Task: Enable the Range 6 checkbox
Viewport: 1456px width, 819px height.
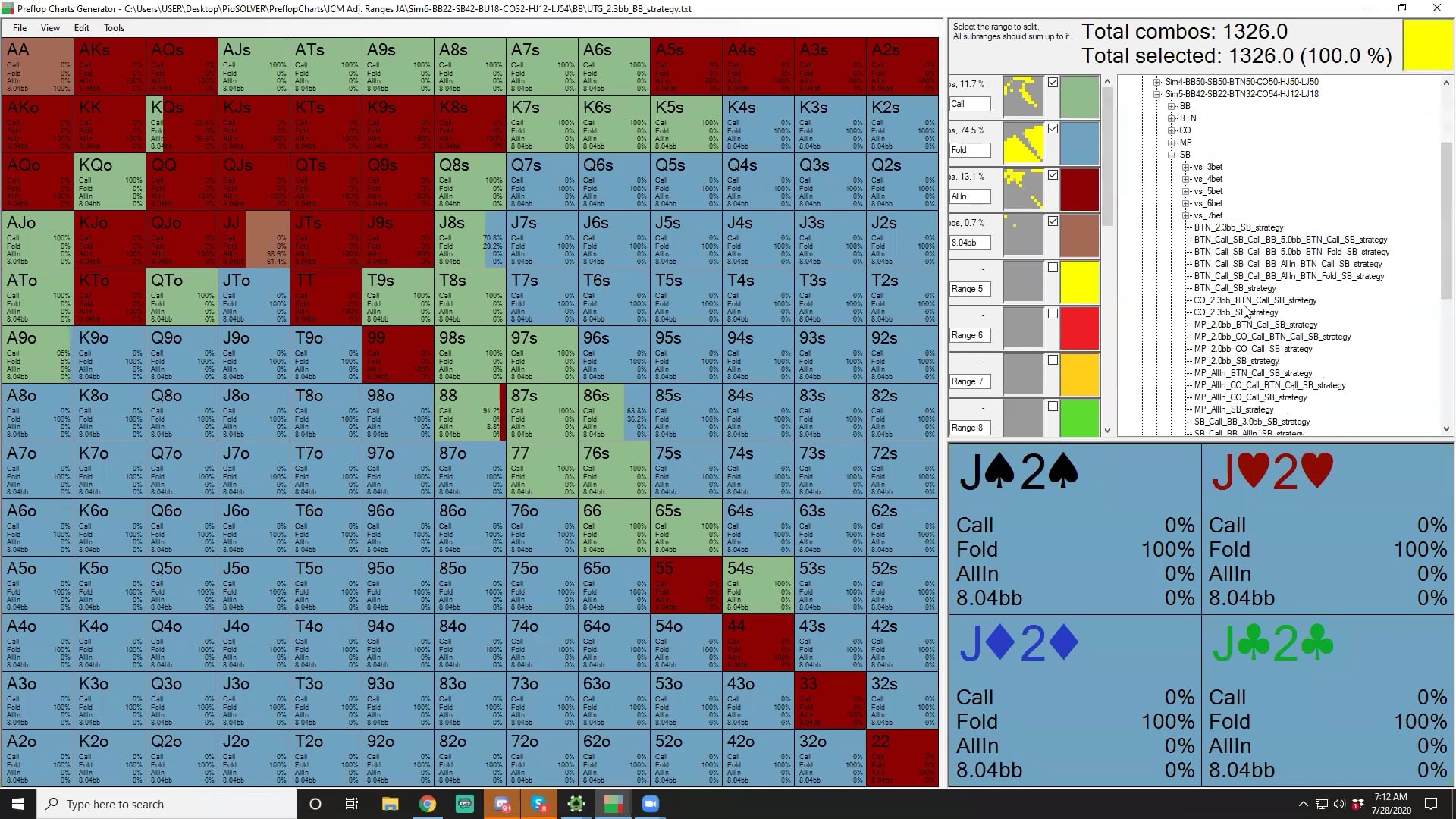Action: pos(1053,314)
